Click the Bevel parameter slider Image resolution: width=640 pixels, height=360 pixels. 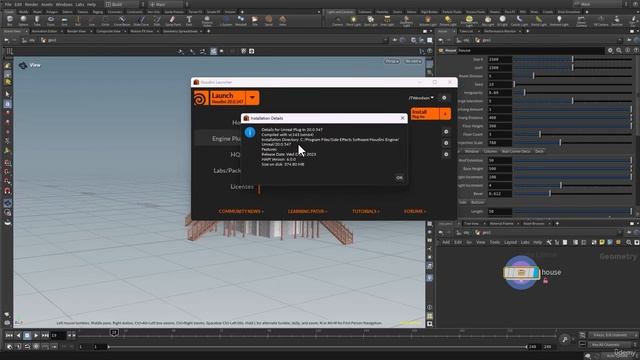pos(572,193)
